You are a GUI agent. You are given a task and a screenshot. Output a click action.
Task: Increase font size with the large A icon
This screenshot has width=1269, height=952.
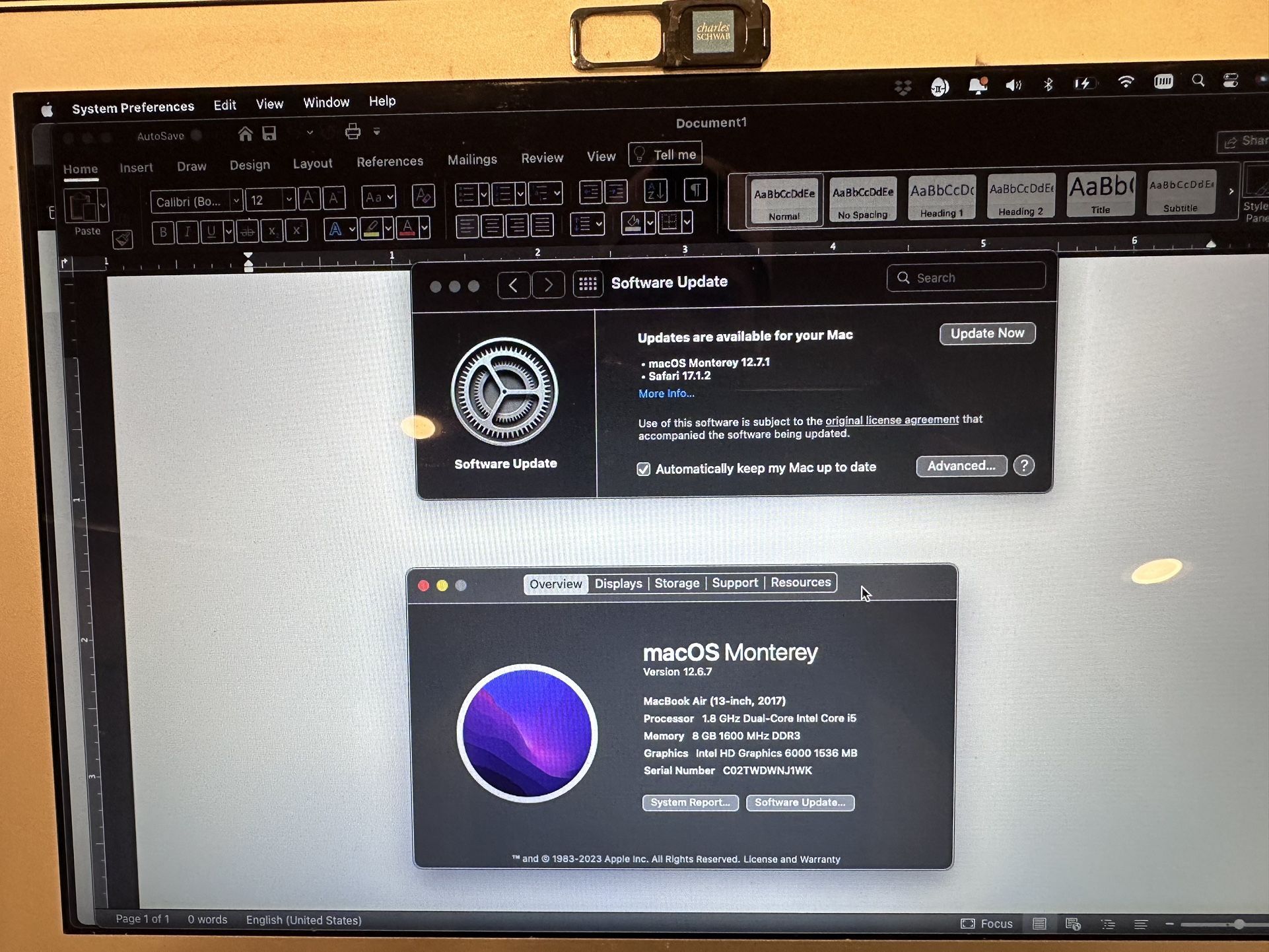308,198
